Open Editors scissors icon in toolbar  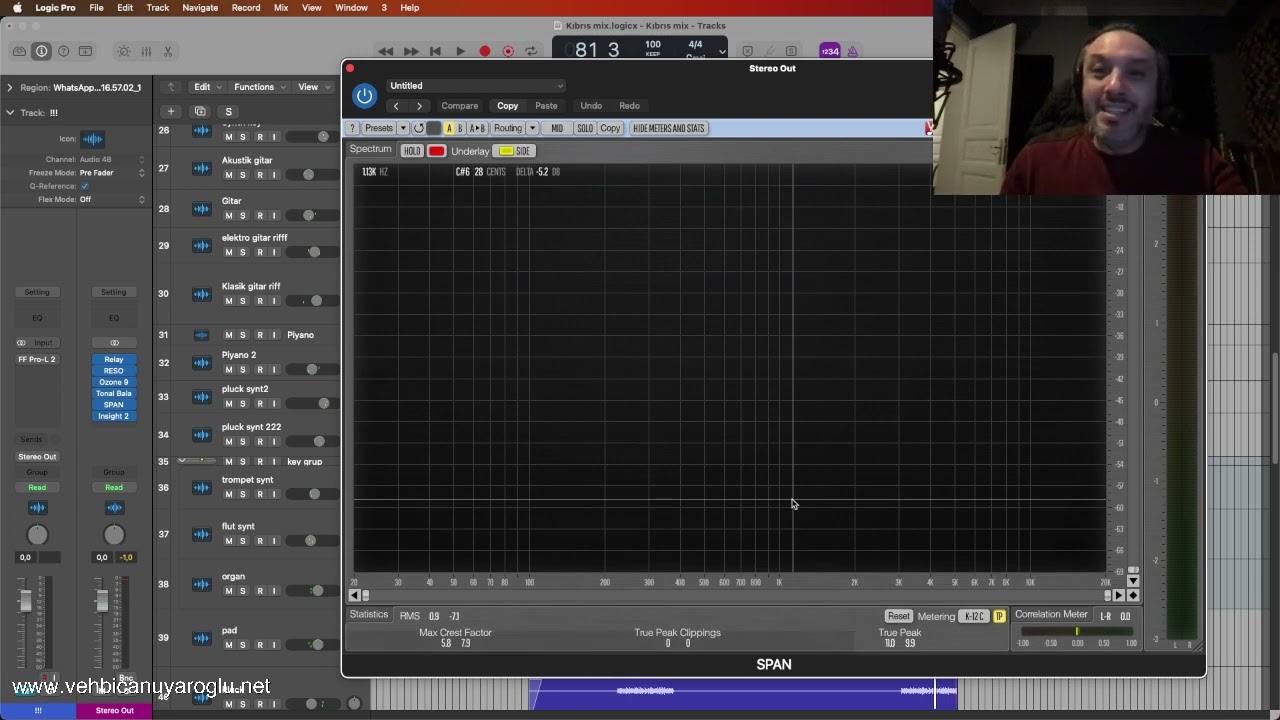click(x=168, y=51)
